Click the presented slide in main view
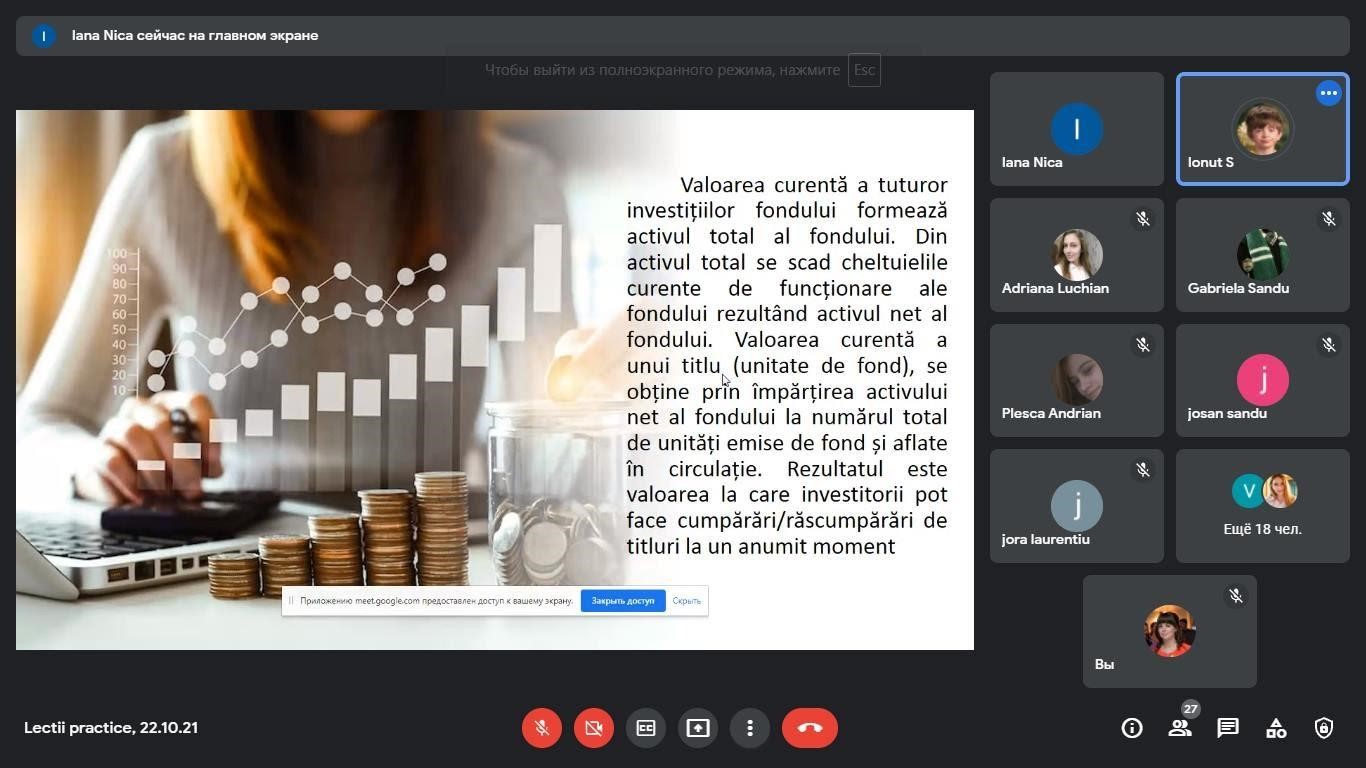Viewport: 1366px width, 768px height. [495, 380]
